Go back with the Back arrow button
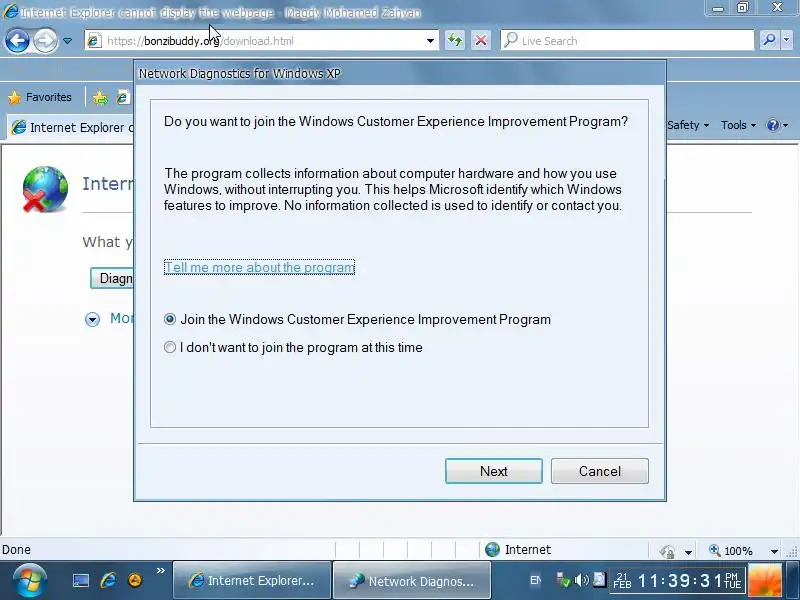The width and height of the screenshot is (800, 600). [18, 41]
